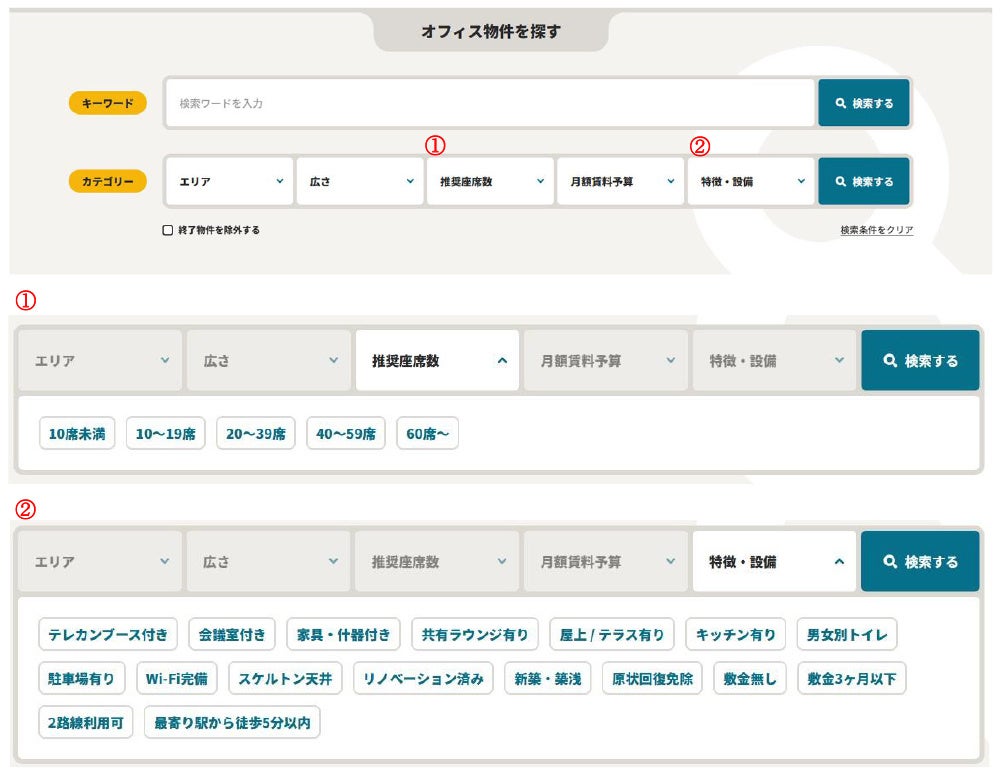This screenshot has height=772, width=1000.
Task: Collapse the expanded 特徴・設備 dropdown showing feature chips
Action: pos(774,561)
